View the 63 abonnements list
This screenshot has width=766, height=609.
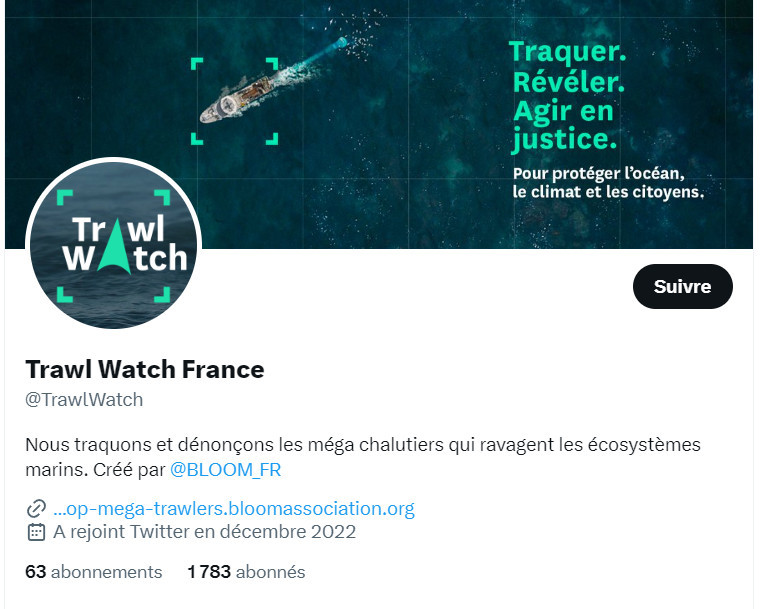point(94,572)
